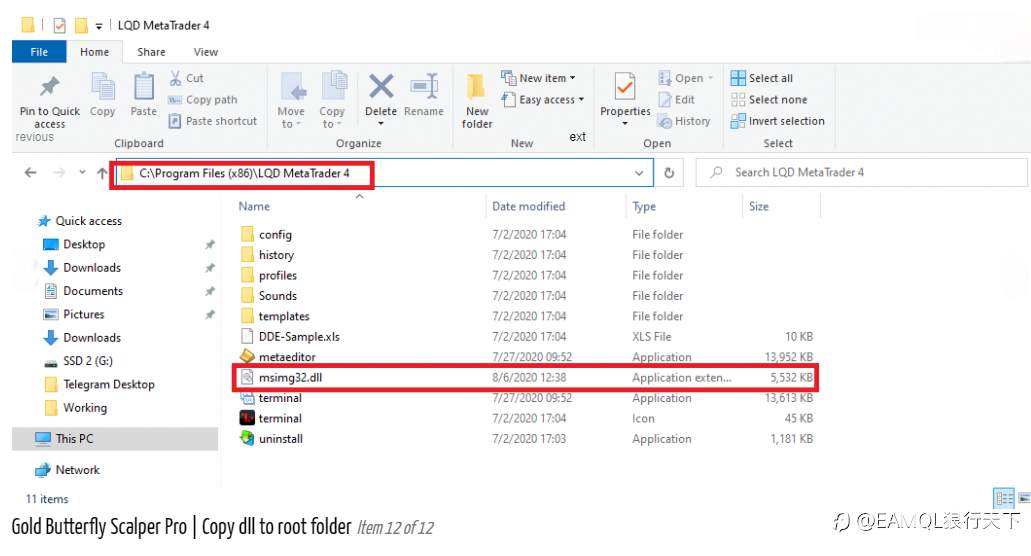Create a New folder
1031x556 pixels.
[477, 100]
